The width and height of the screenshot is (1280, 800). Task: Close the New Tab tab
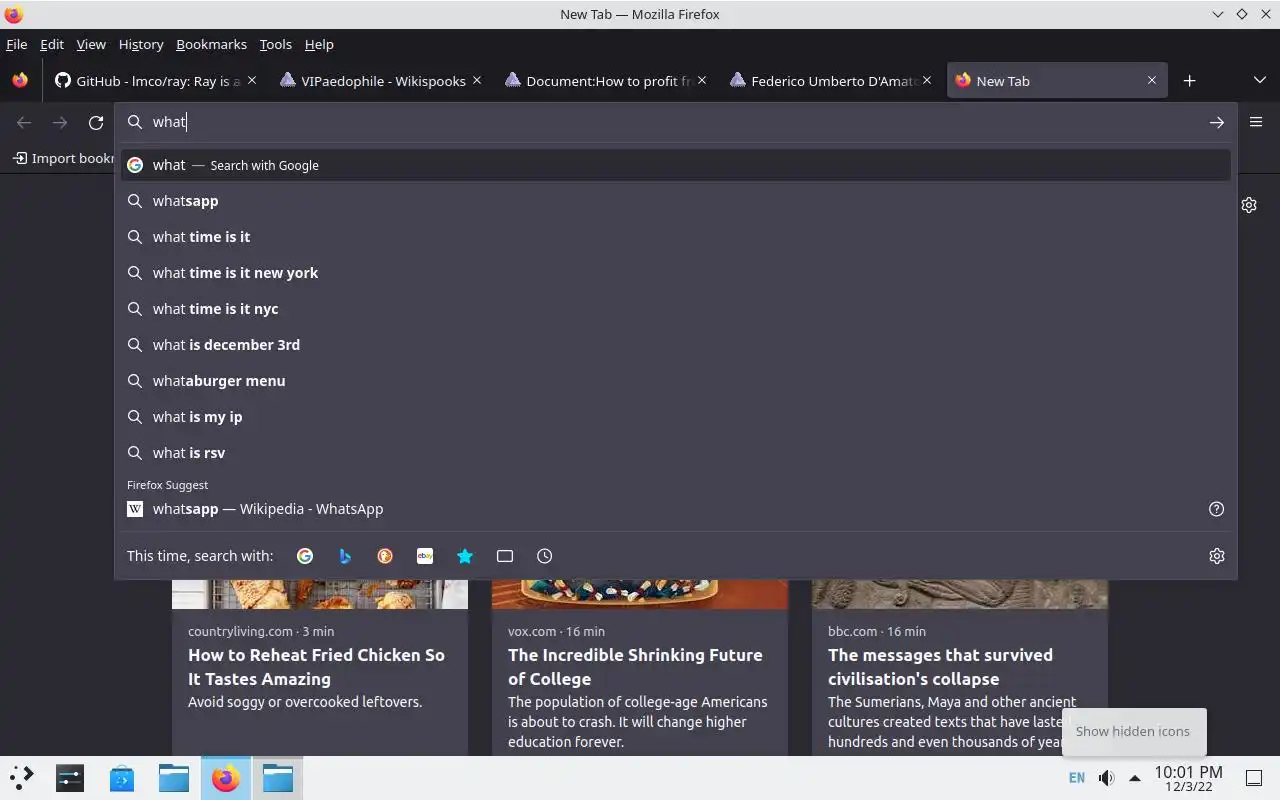[x=1152, y=80]
